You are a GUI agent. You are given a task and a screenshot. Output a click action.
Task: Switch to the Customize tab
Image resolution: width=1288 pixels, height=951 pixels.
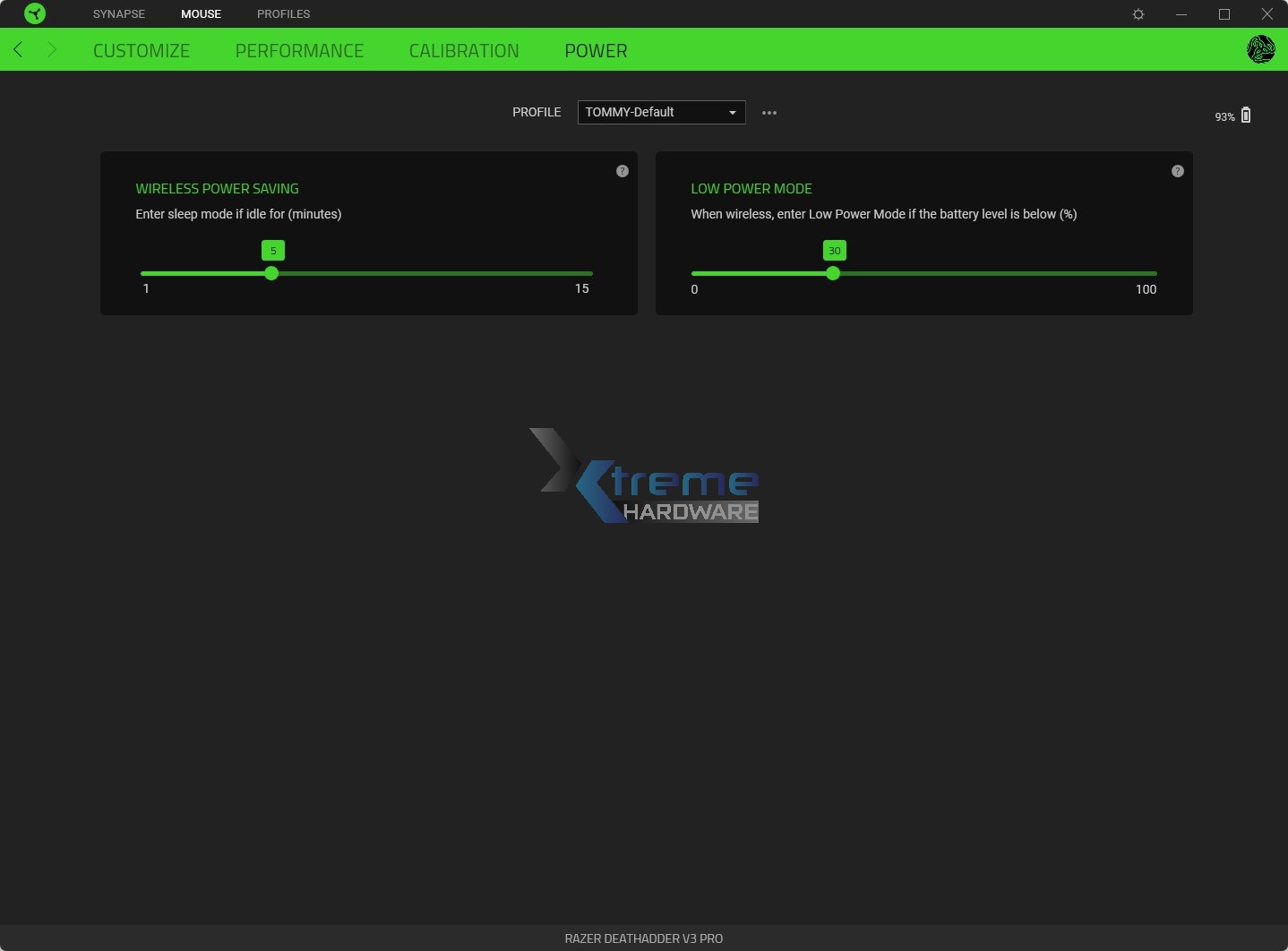click(142, 51)
